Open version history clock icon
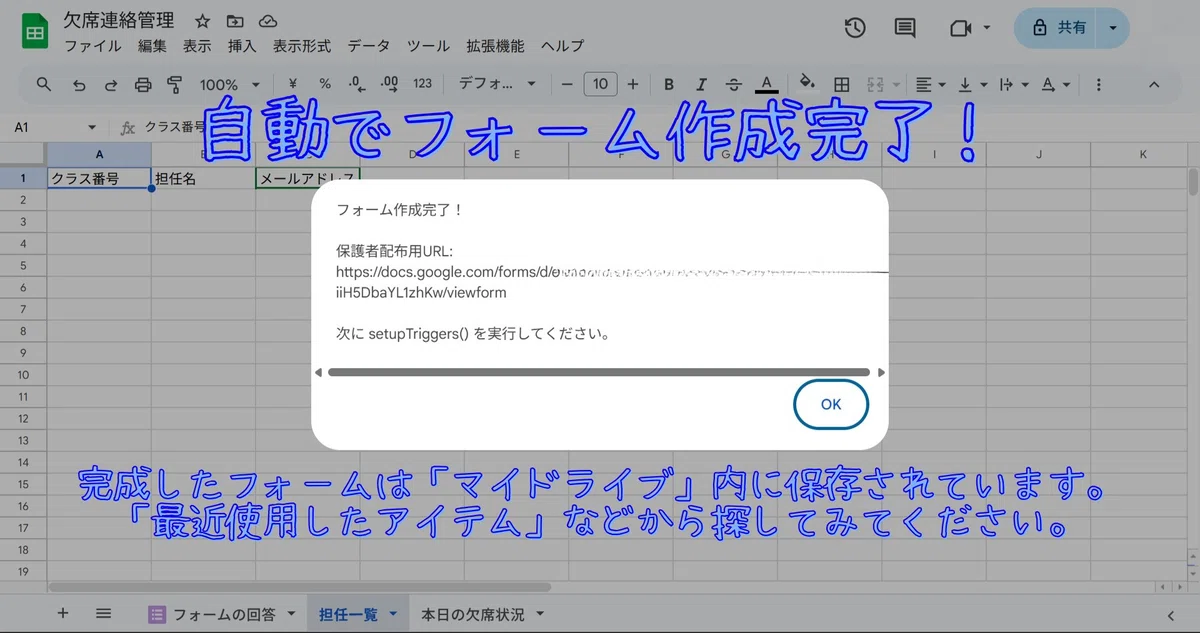 pos(855,28)
